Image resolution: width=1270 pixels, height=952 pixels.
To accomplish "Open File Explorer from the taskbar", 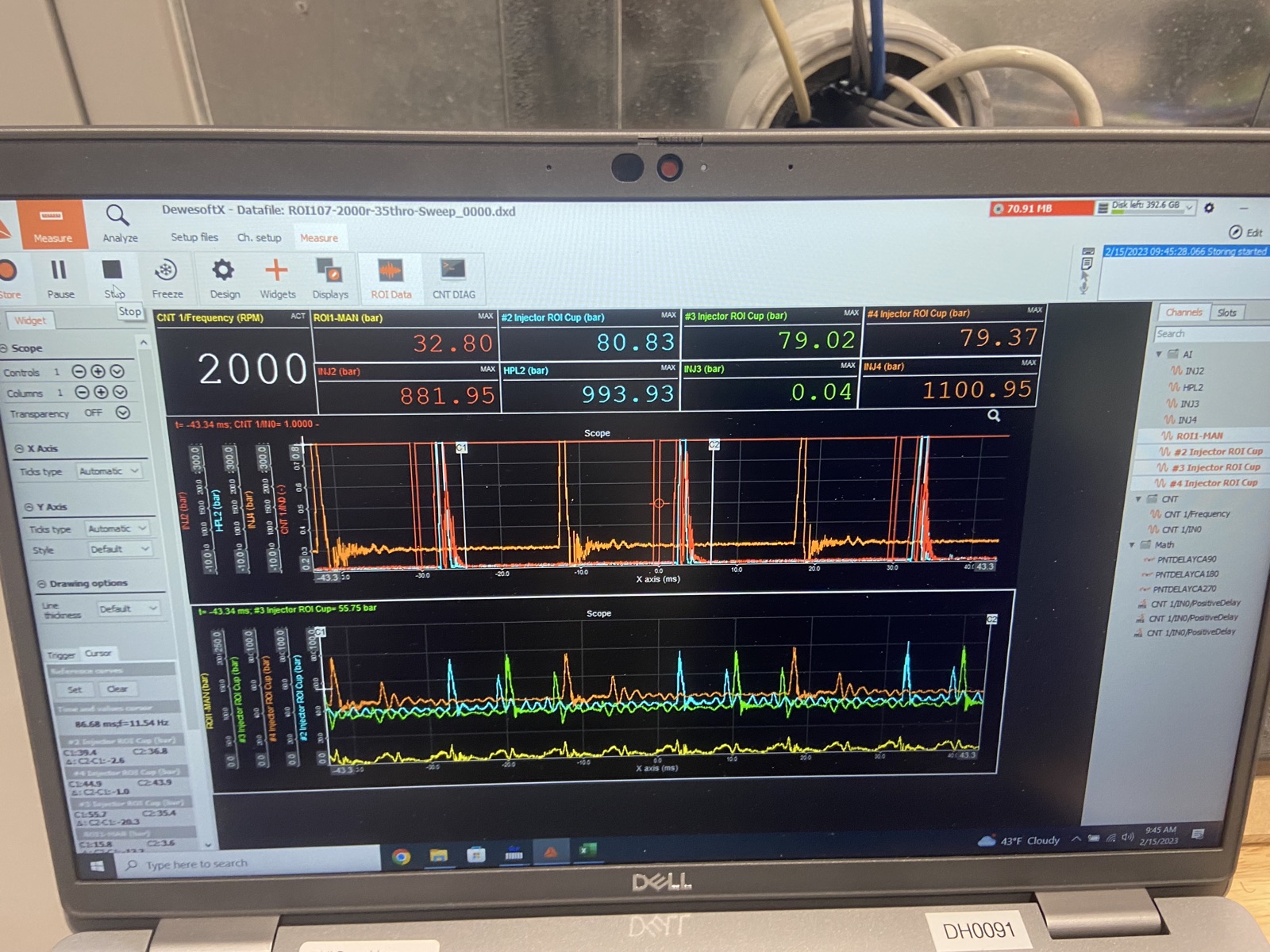I will point(438,855).
